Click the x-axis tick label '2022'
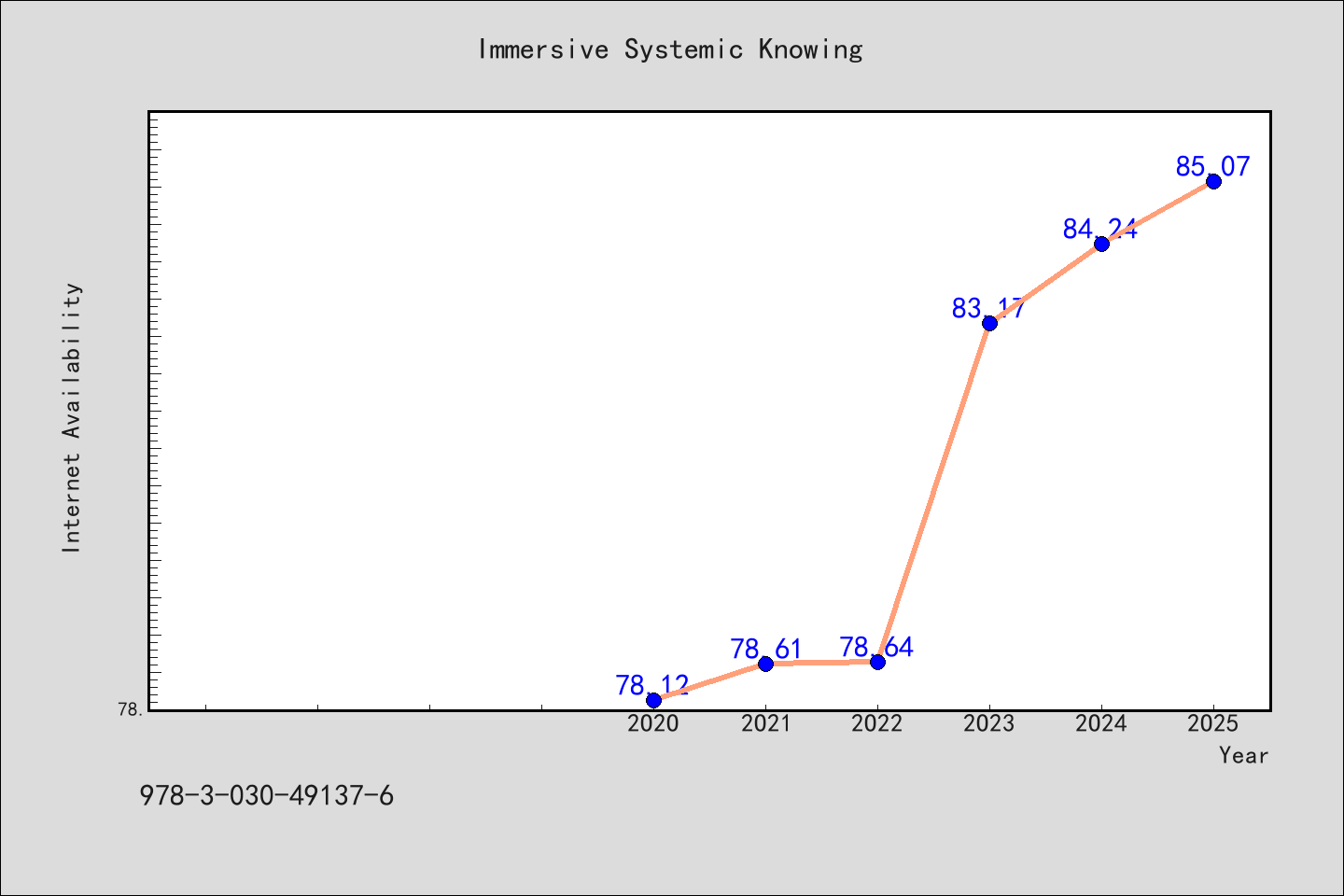Viewport: 1344px width, 896px height. [877, 723]
